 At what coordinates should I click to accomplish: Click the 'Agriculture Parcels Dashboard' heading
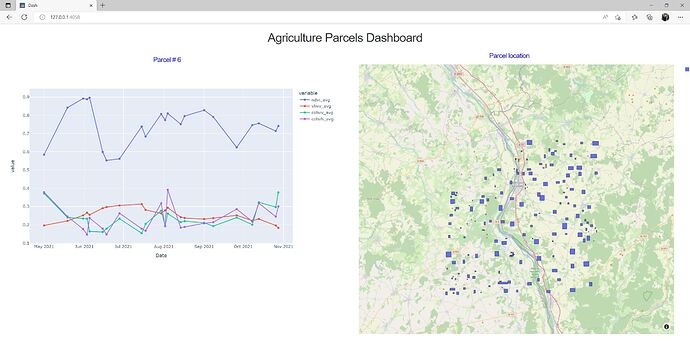(345, 38)
